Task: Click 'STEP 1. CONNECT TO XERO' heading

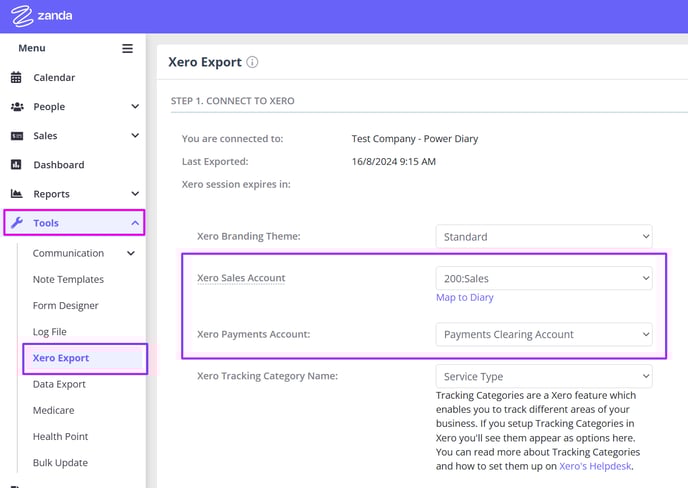Action: (x=233, y=101)
